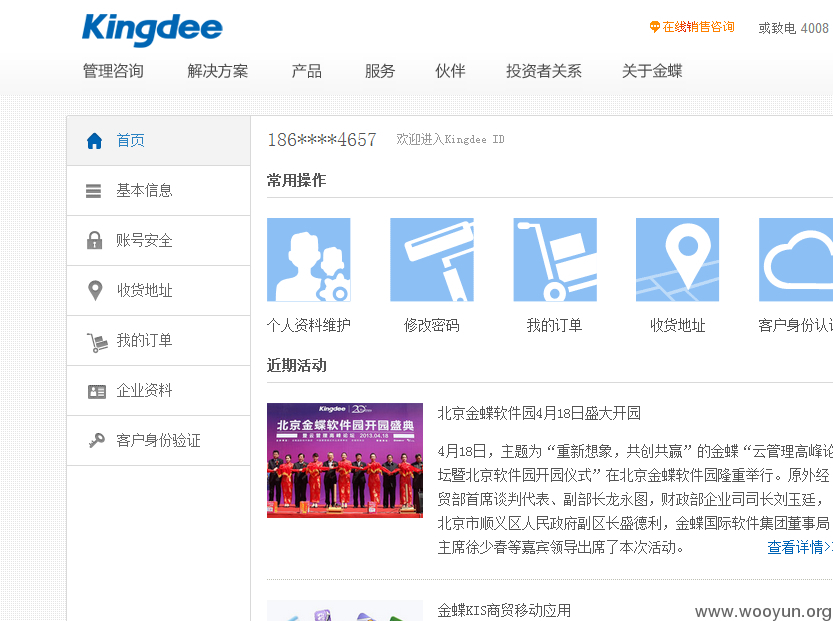Select 客户身份验证 in the sidebar

pos(158,440)
